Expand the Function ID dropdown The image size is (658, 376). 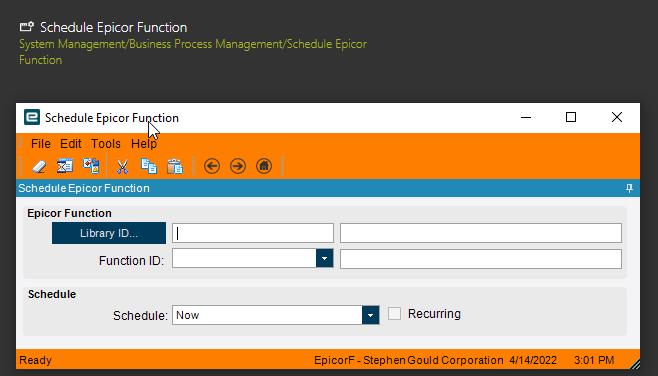coord(324,258)
